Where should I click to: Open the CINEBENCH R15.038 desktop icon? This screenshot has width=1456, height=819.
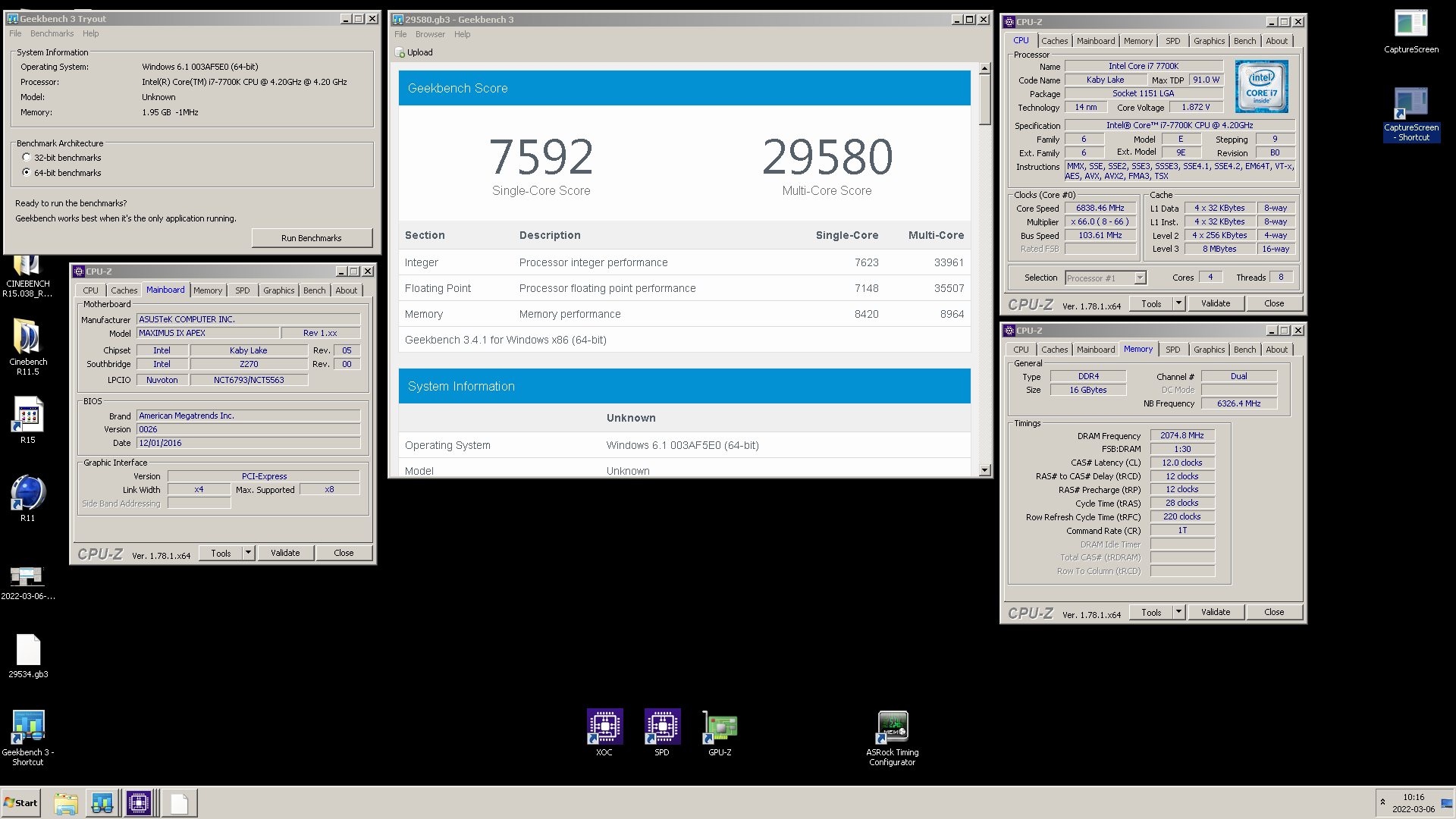click(27, 277)
